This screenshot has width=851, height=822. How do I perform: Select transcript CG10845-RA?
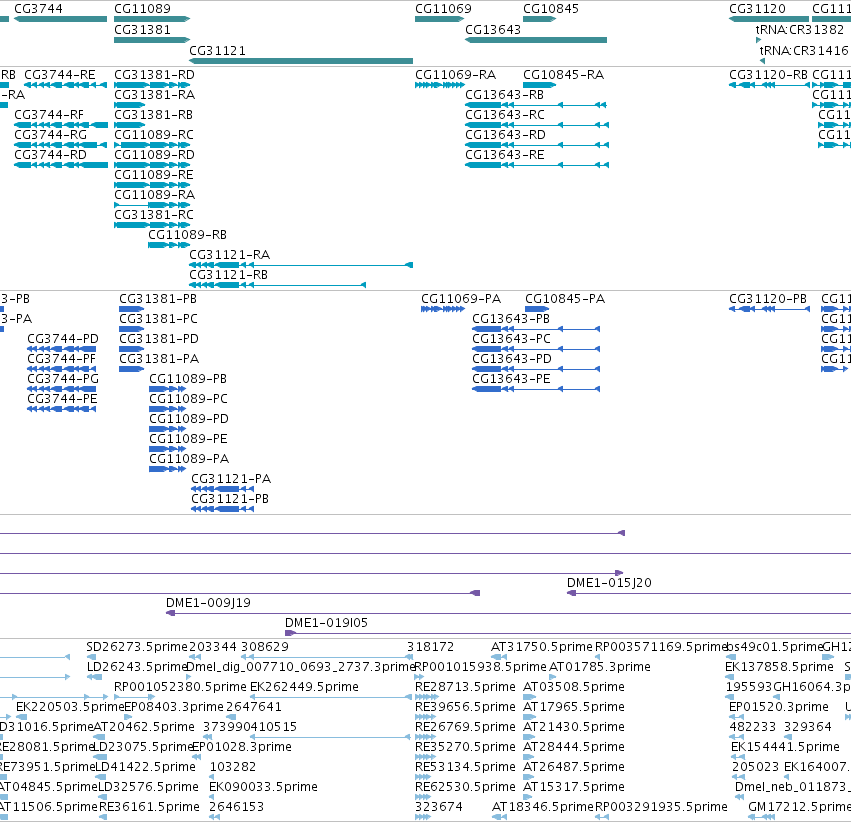pos(539,85)
